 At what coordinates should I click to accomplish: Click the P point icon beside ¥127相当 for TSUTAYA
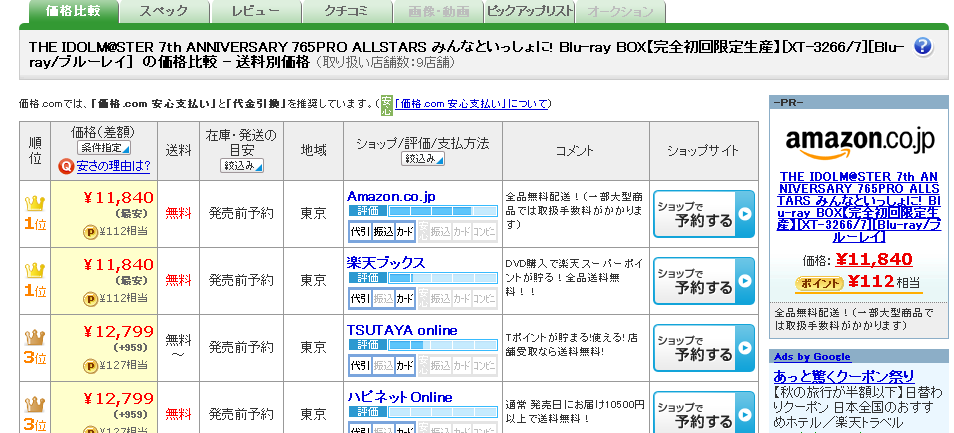pyautogui.click(x=90, y=365)
